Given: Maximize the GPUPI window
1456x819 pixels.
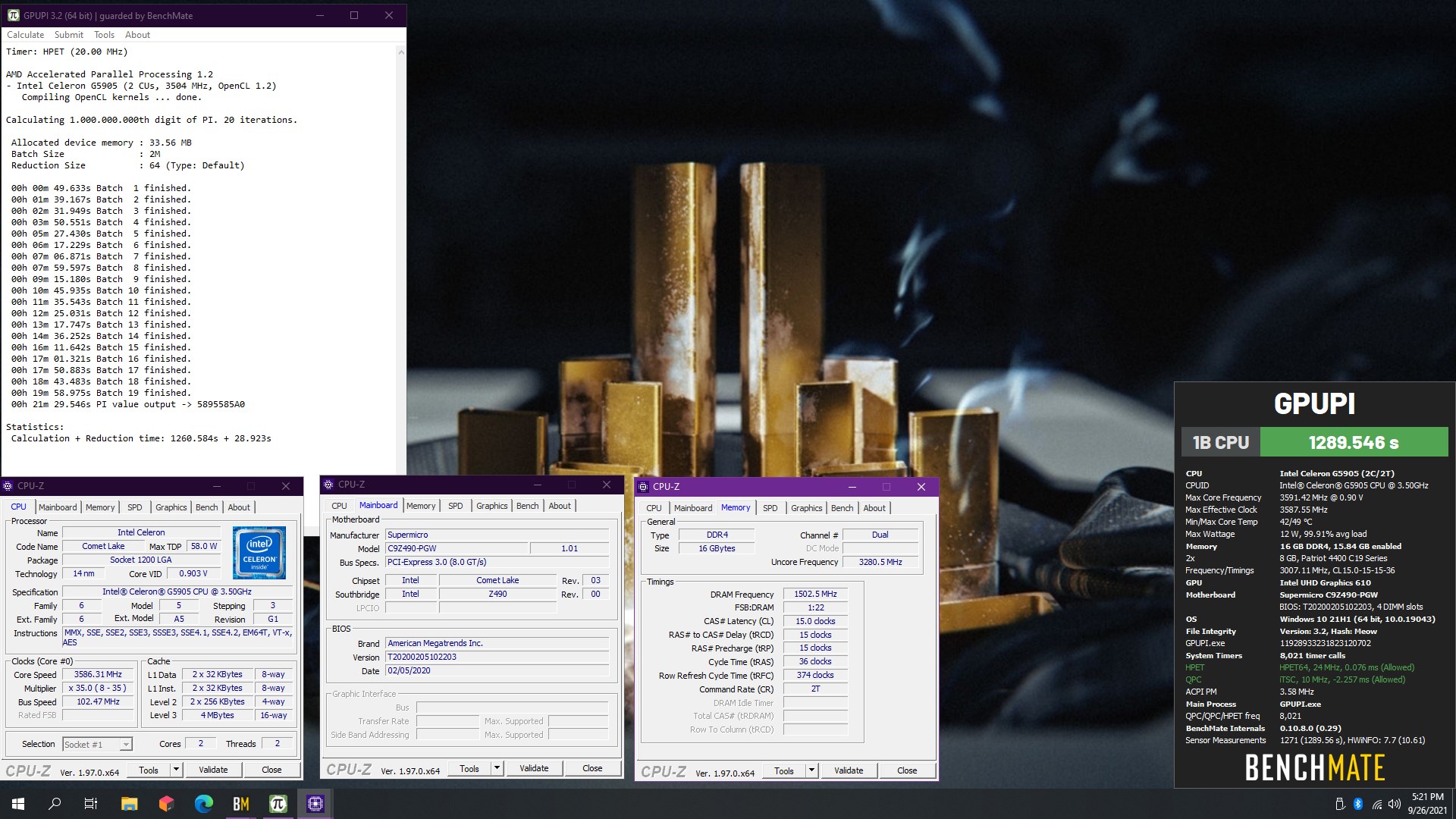Looking at the screenshot, I should coord(354,15).
